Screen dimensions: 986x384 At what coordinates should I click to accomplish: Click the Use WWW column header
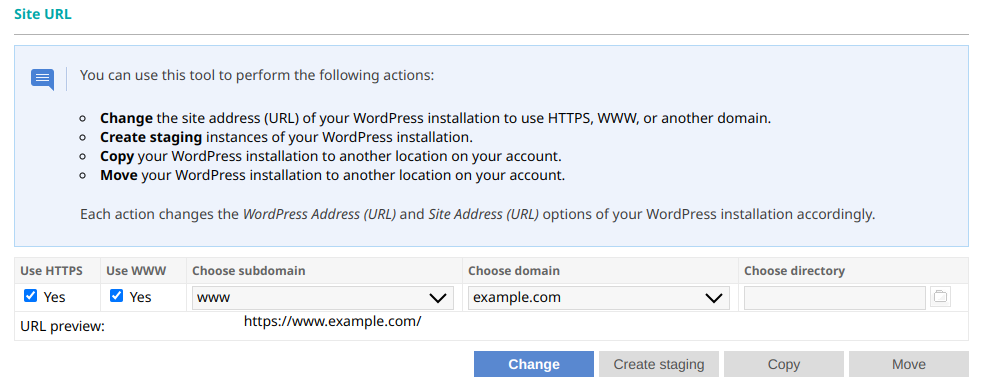pyautogui.click(x=136, y=271)
